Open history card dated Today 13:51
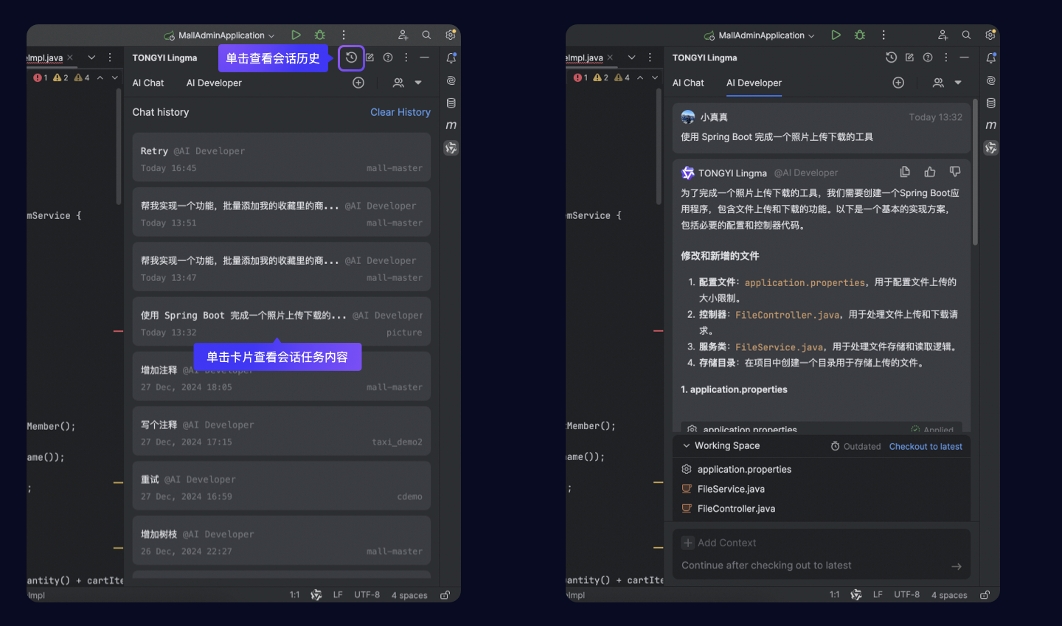This screenshot has width=1062, height=626. (281, 213)
